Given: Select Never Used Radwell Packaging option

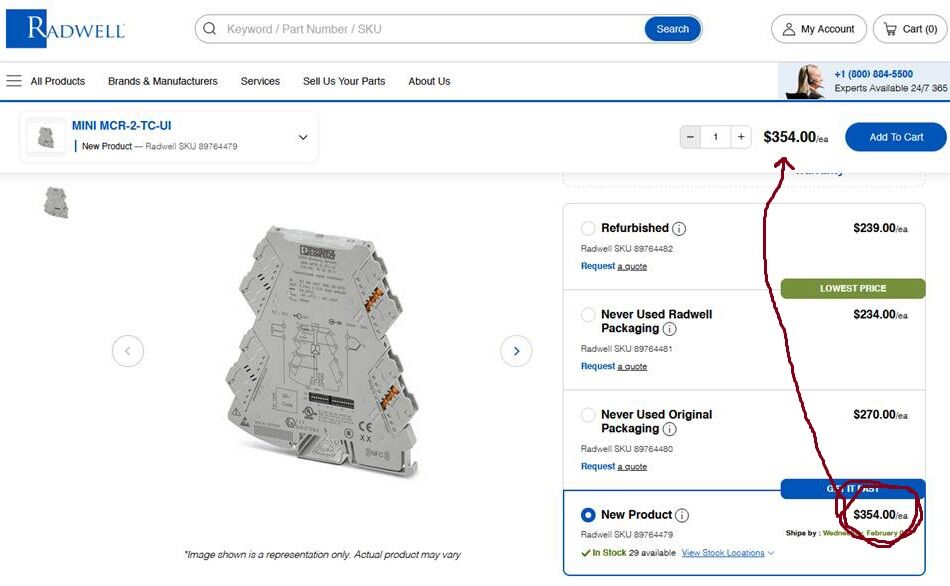Looking at the screenshot, I should click(588, 315).
